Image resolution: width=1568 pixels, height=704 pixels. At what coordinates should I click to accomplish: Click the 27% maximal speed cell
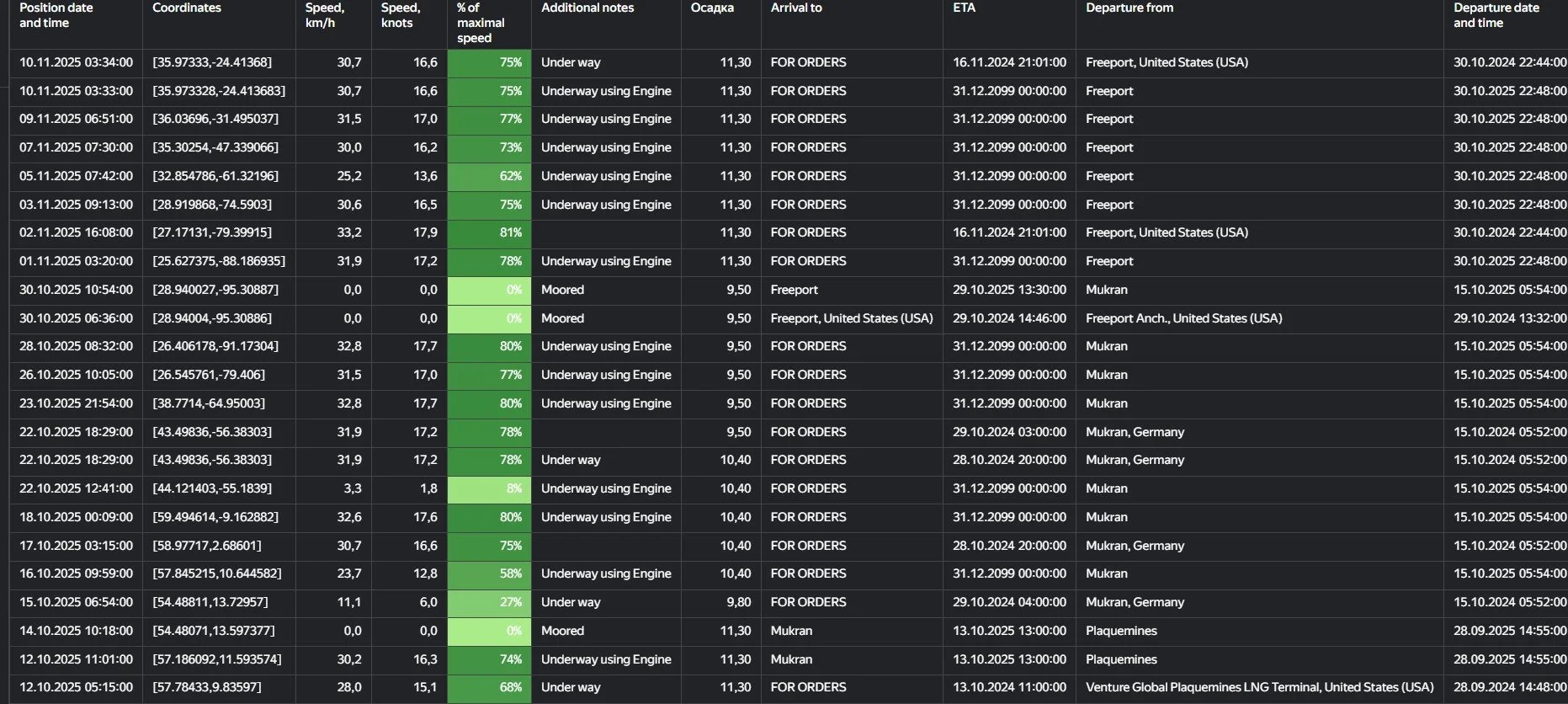pyautogui.click(x=489, y=602)
